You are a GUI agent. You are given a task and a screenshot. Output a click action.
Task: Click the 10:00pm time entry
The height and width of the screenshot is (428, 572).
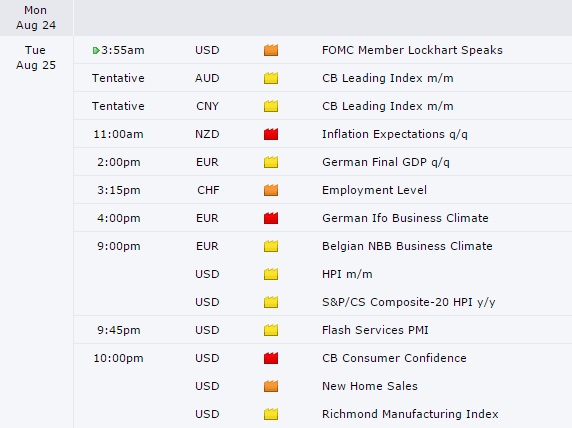(118, 358)
